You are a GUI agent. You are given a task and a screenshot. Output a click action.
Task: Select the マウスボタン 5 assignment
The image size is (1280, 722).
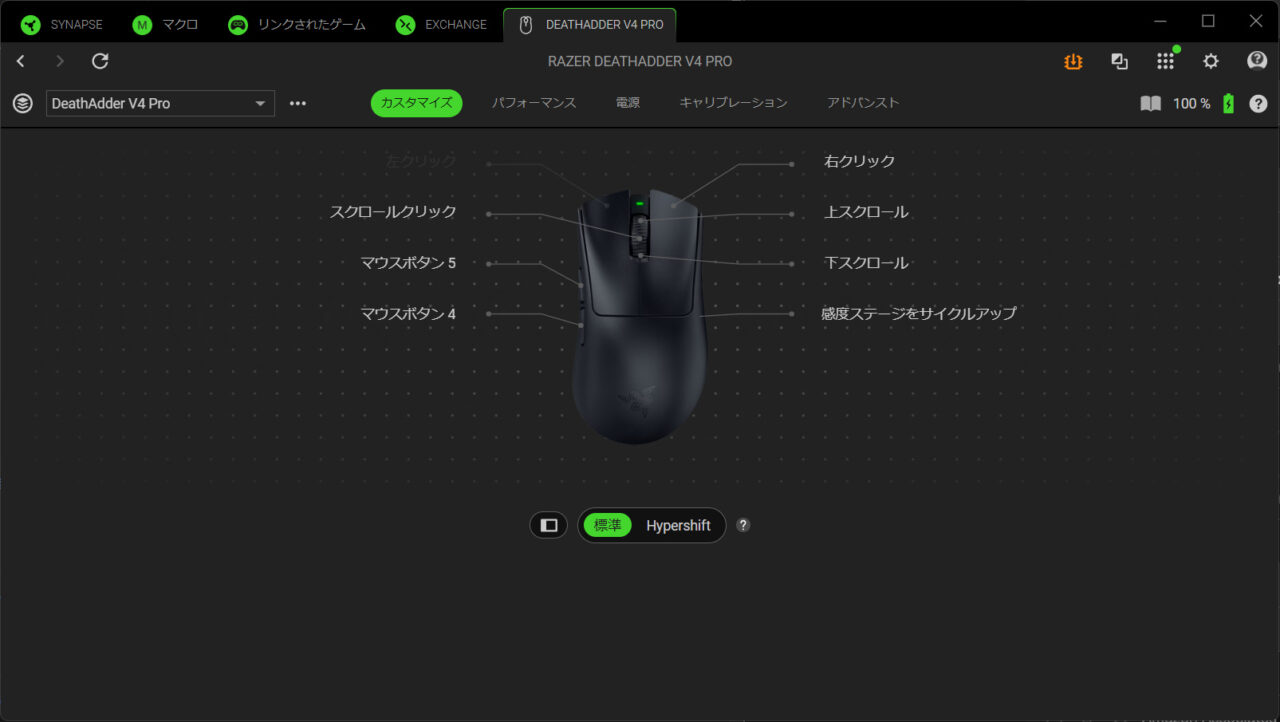(x=408, y=263)
